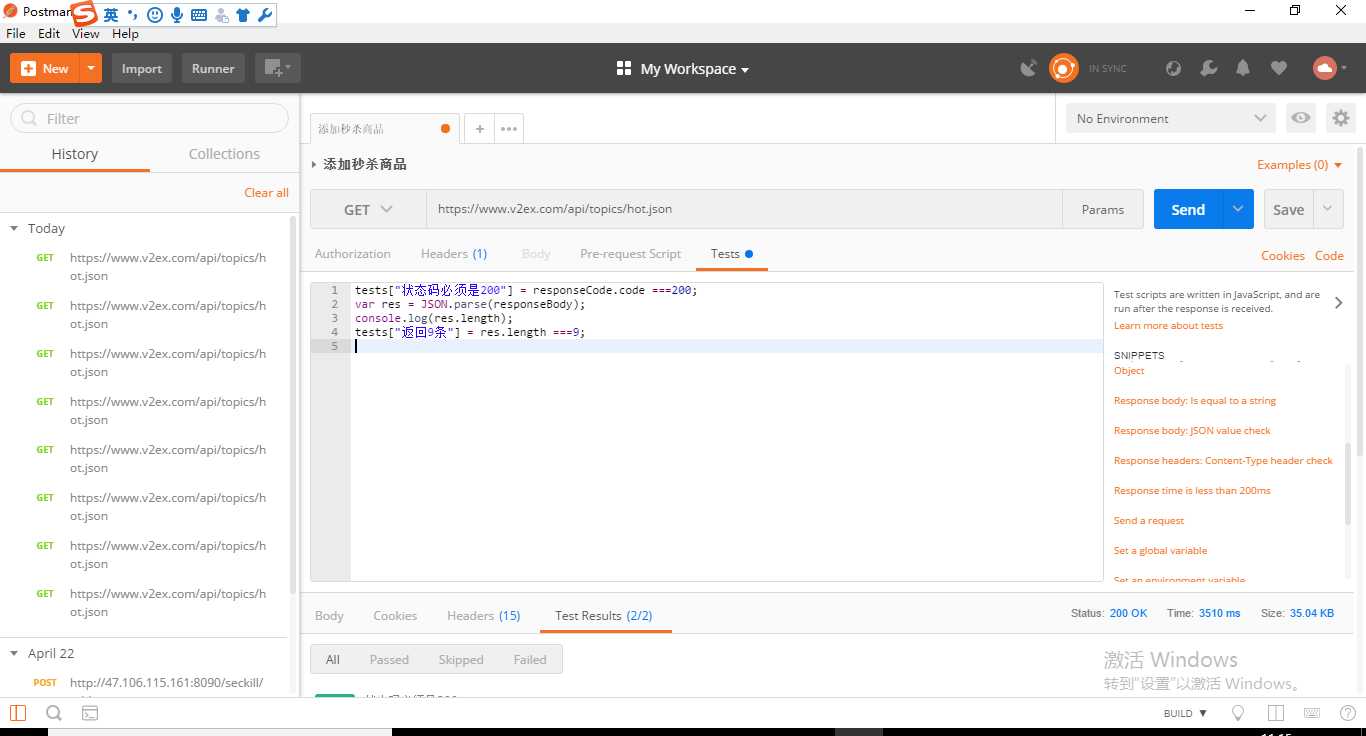Open the BUILD mode dropdown
The height and width of the screenshot is (736, 1366).
pos(1185,713)
